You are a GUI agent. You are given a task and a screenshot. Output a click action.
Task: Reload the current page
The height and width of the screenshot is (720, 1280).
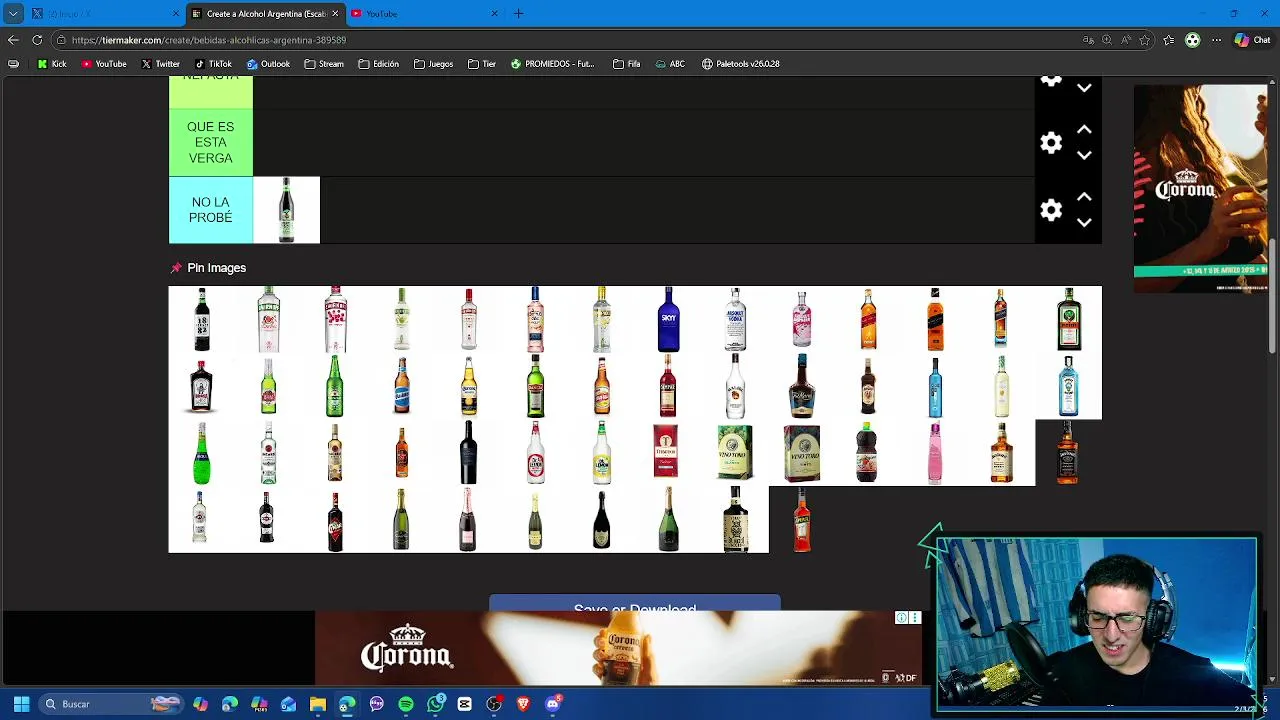point(37,40)
